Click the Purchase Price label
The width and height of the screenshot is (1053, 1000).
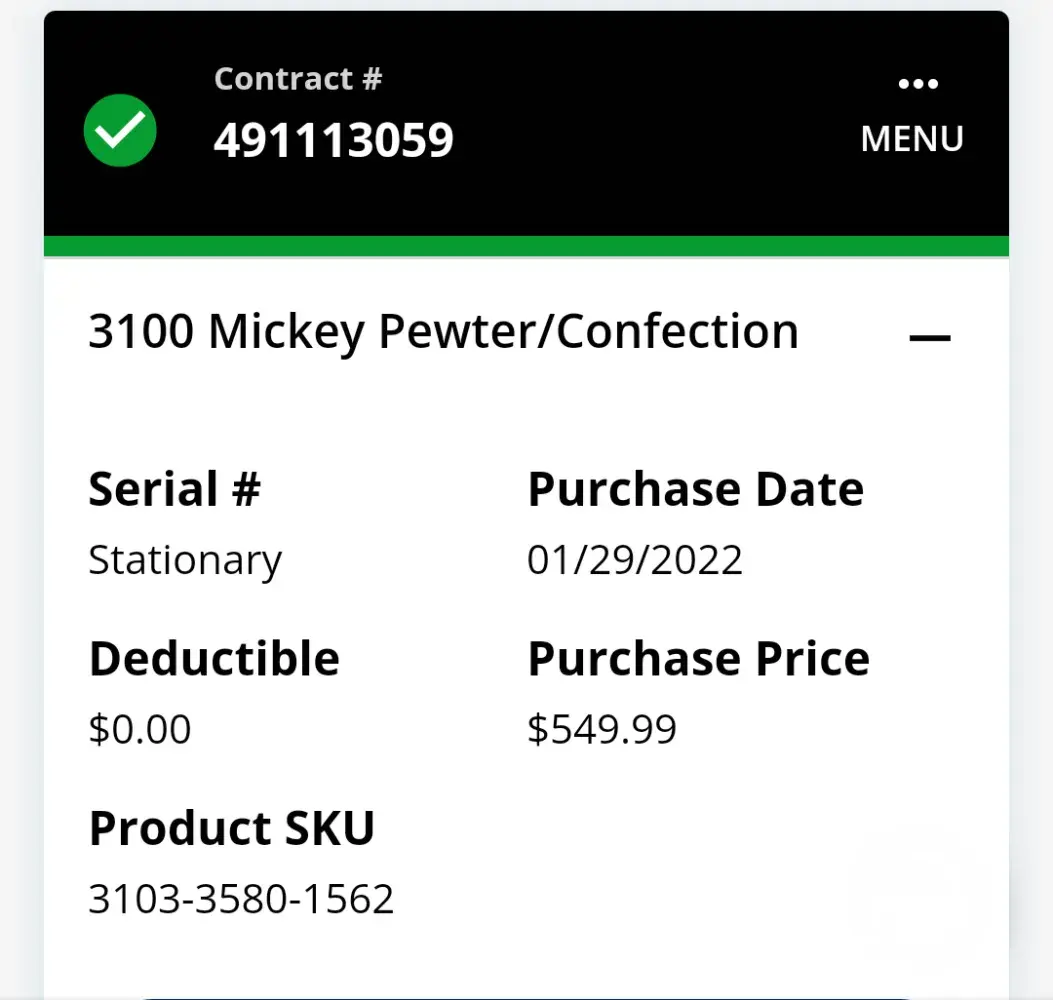point(698,659)
